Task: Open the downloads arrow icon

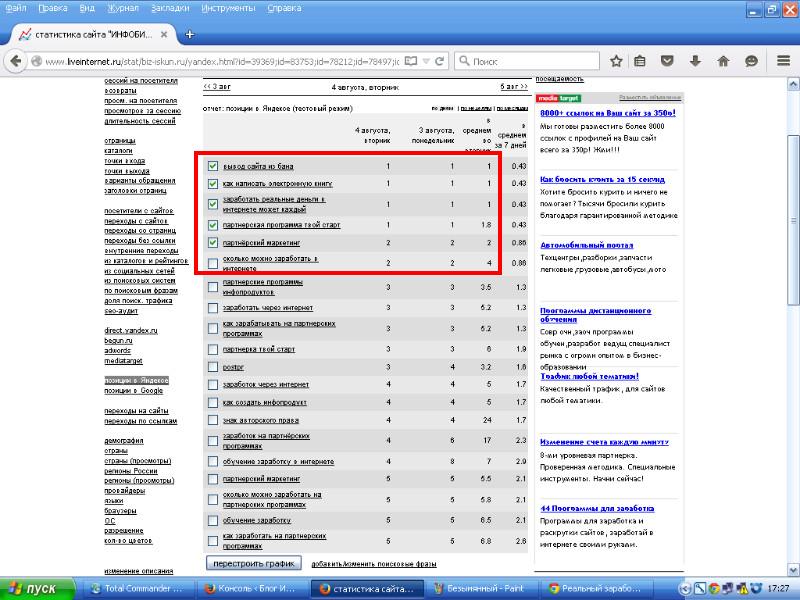Action: 695,61
